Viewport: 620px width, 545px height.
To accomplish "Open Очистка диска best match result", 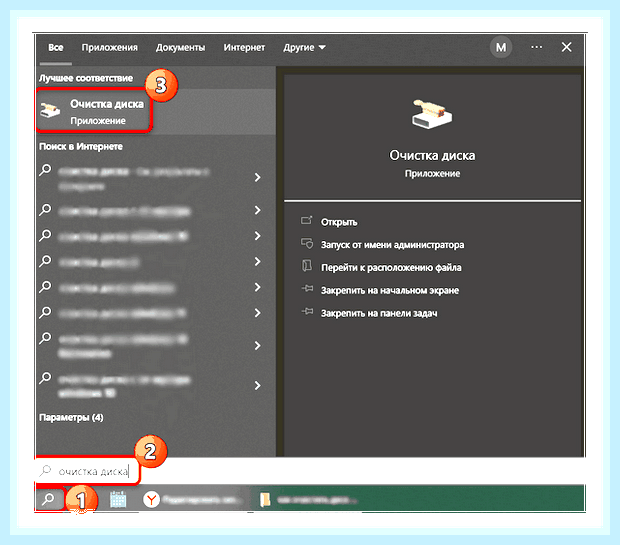I will [156, 112].
